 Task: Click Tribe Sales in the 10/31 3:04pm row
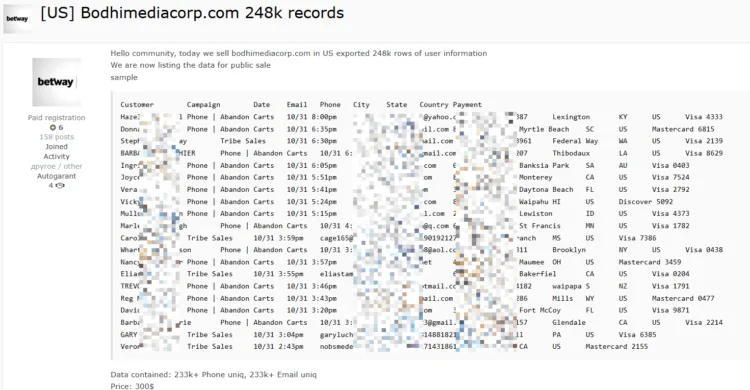(210, 334)
